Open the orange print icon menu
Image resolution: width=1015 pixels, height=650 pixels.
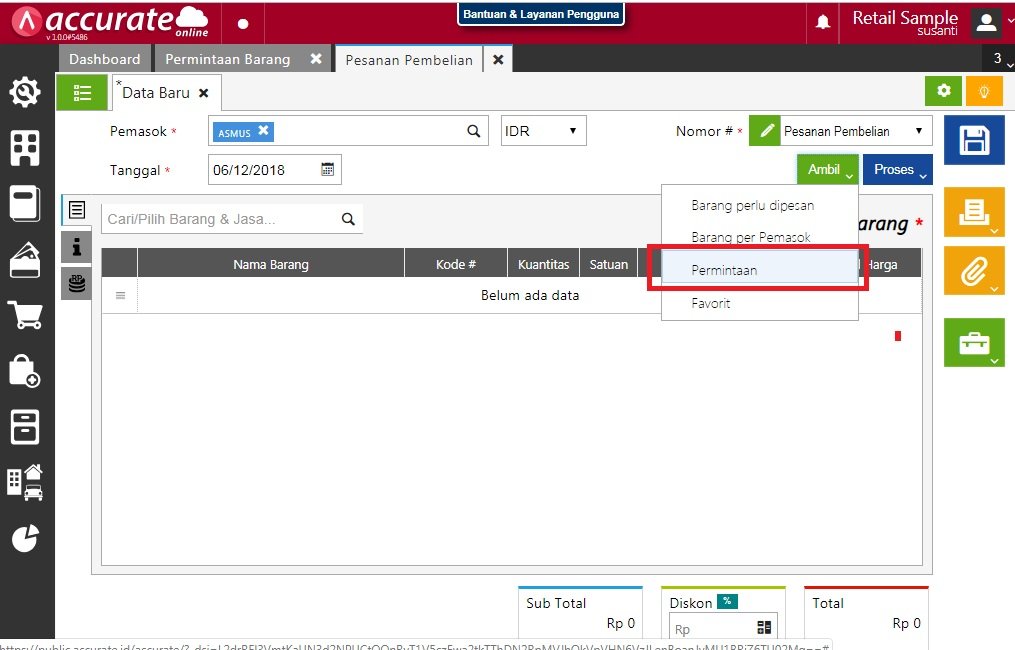coord(974,211)
